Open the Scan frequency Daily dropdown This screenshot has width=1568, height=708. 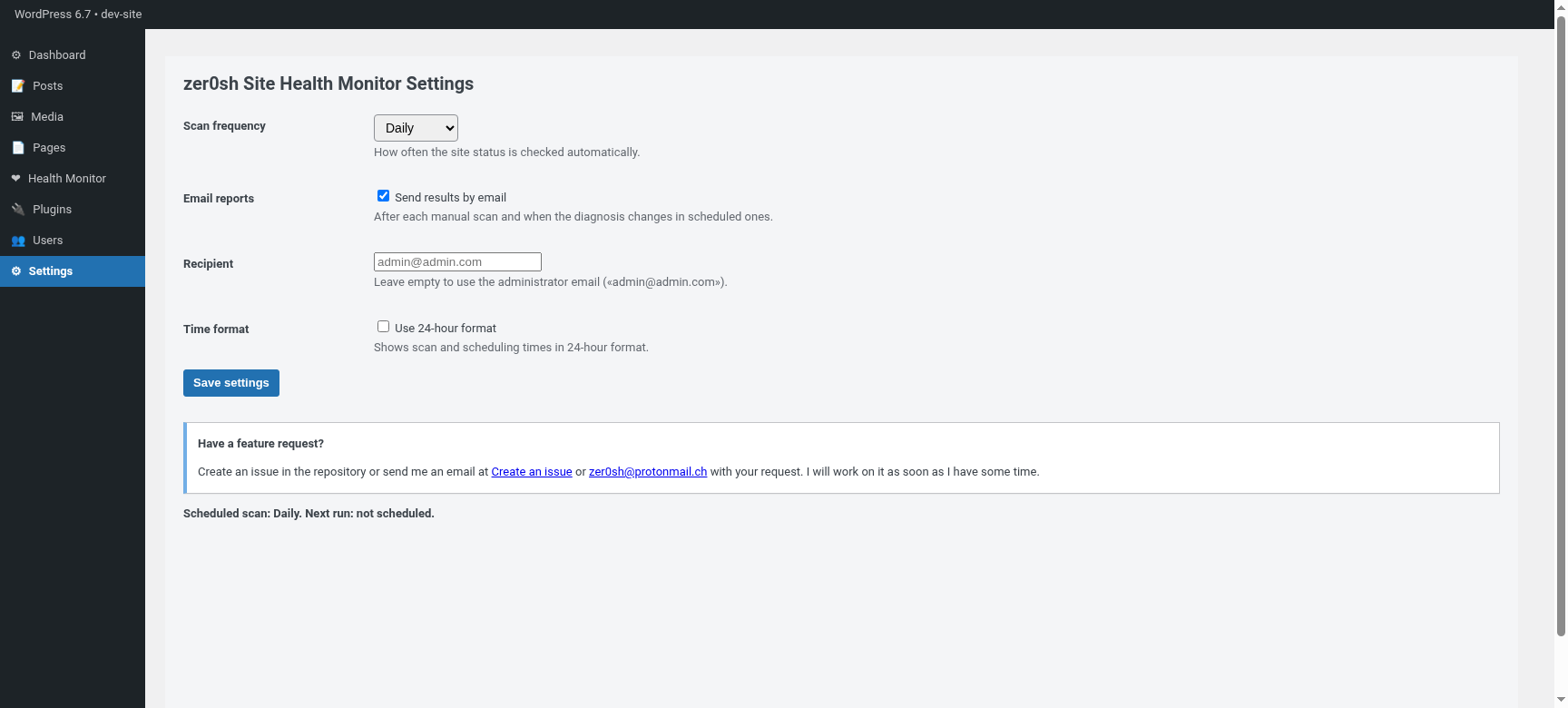tap(416, 128)
